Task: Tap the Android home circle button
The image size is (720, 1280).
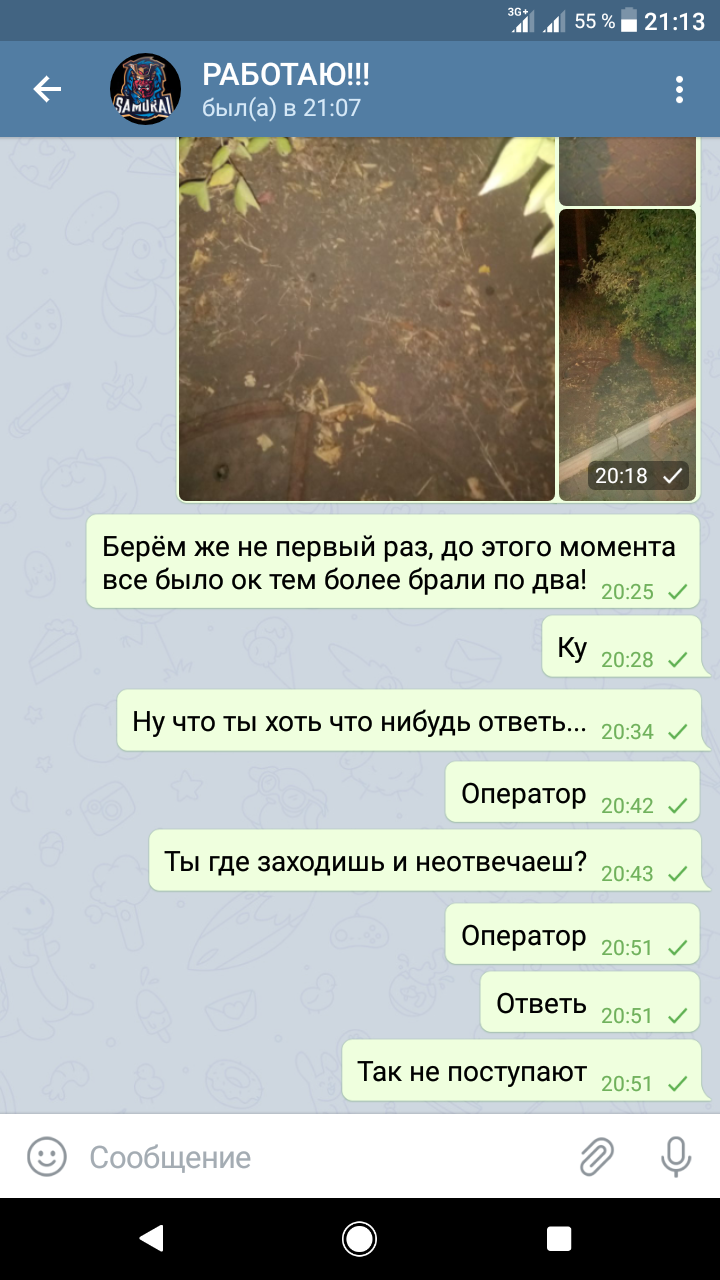Action: coord(359,1238)
